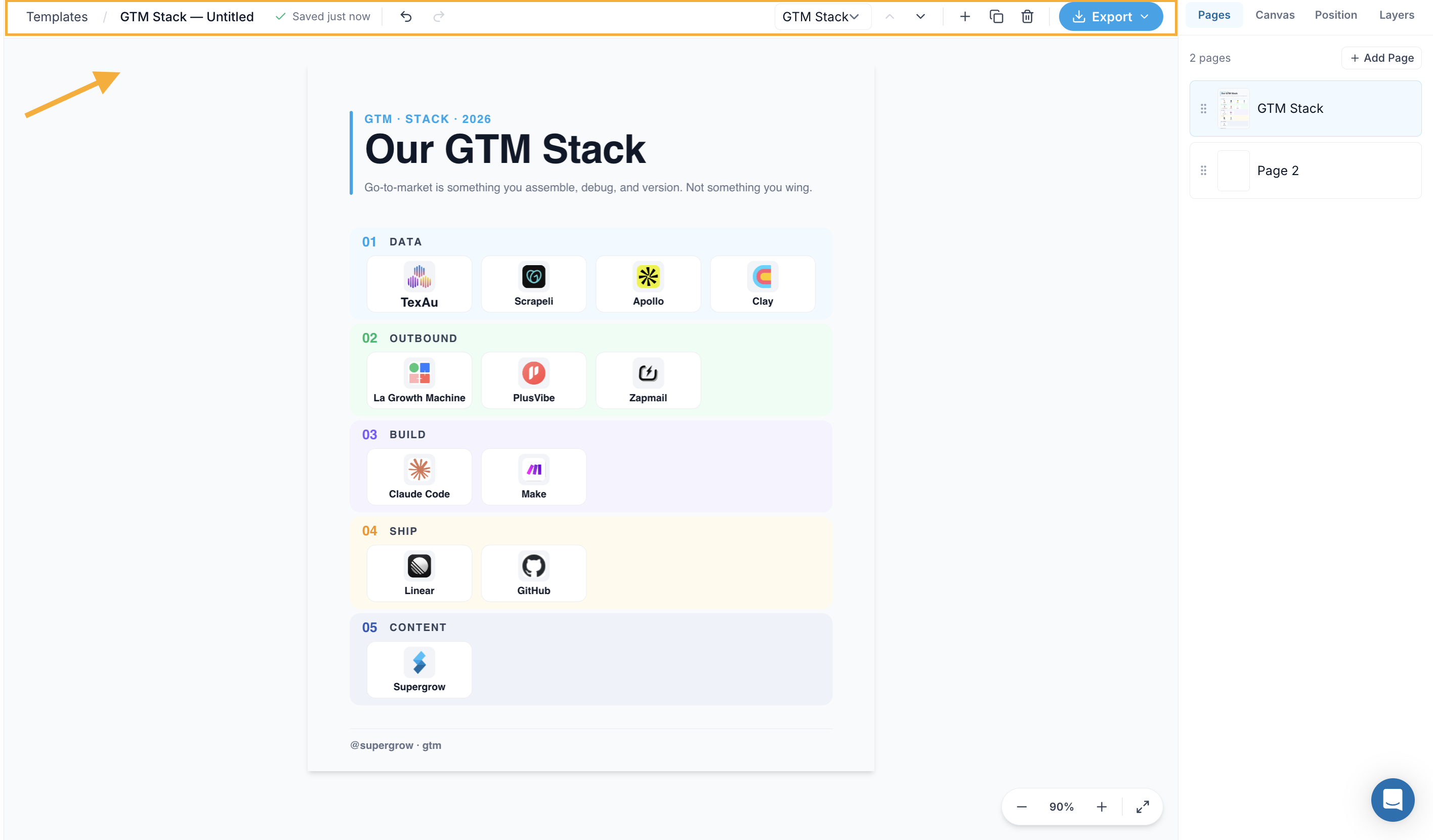This screenshot has width=1433, height=840.
Task: Click the 90% zoom level value
Action: coord(1061,807)
